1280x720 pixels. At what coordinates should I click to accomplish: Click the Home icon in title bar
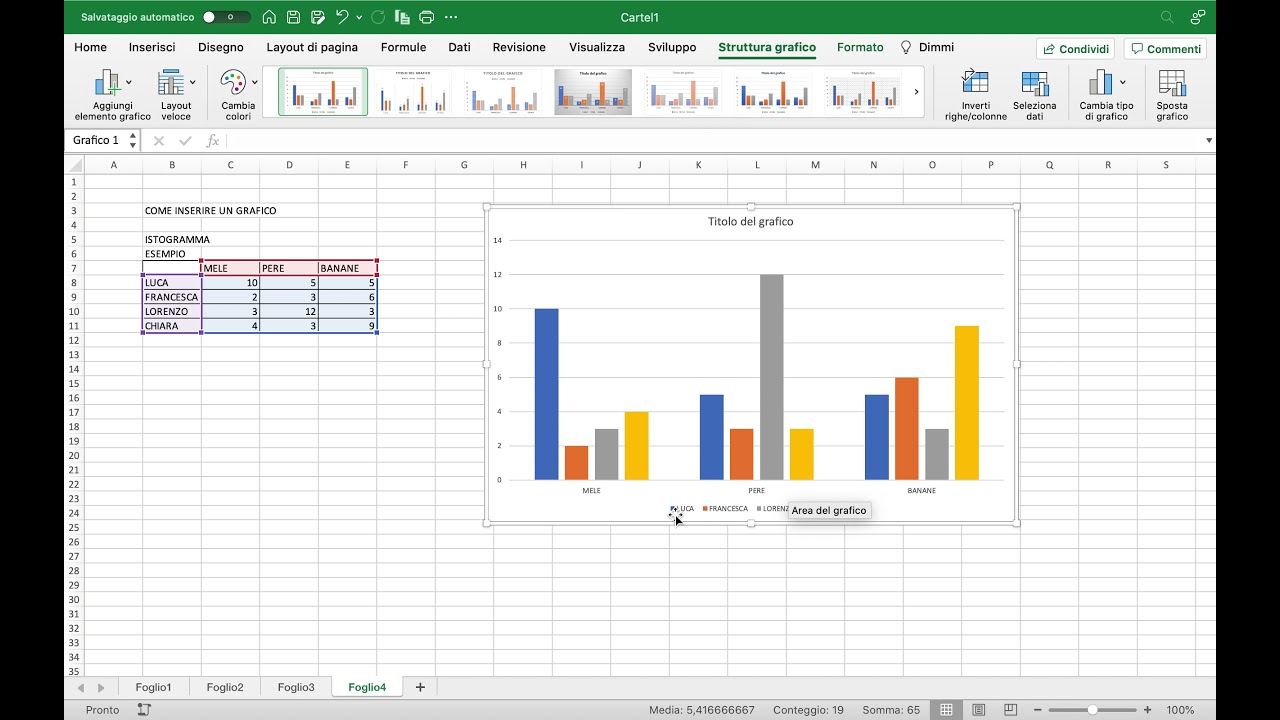[269, 17]
